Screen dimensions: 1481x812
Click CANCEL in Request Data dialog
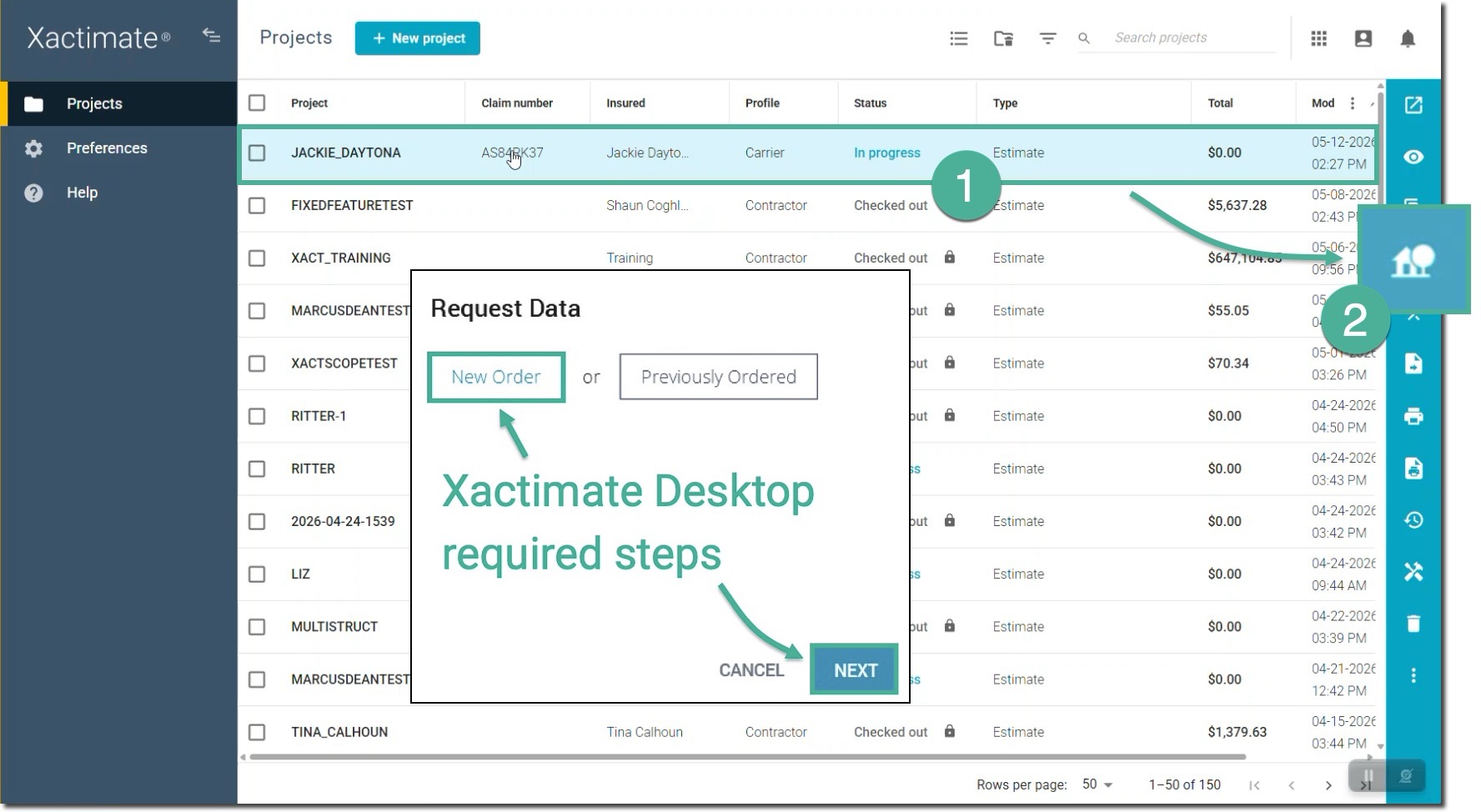(x=751, y=670)
